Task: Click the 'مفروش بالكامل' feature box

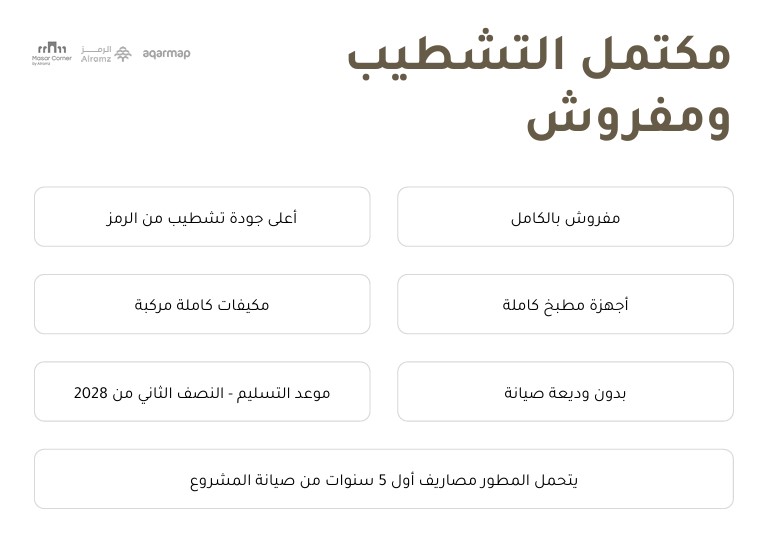Action: [565, 217]
